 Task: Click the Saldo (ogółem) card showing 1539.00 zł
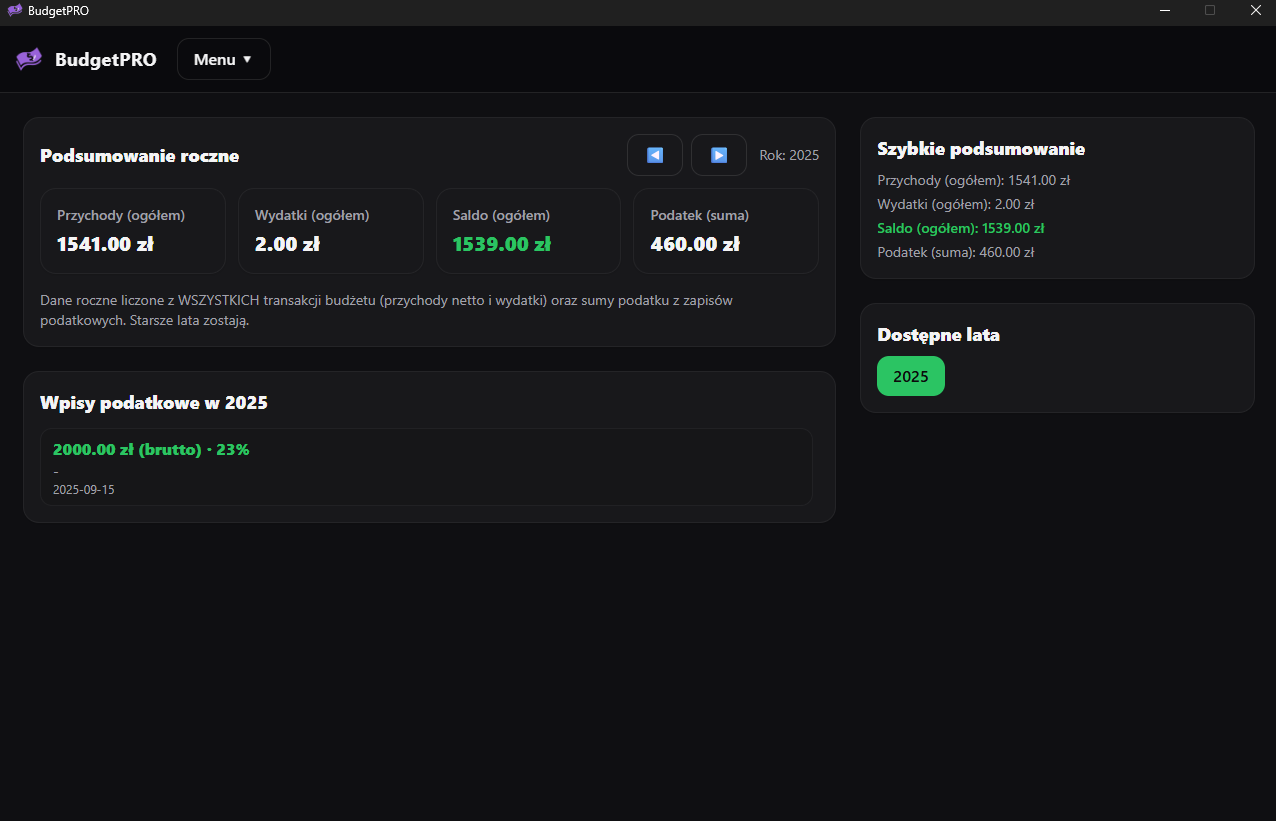click(x=527, y=230)
